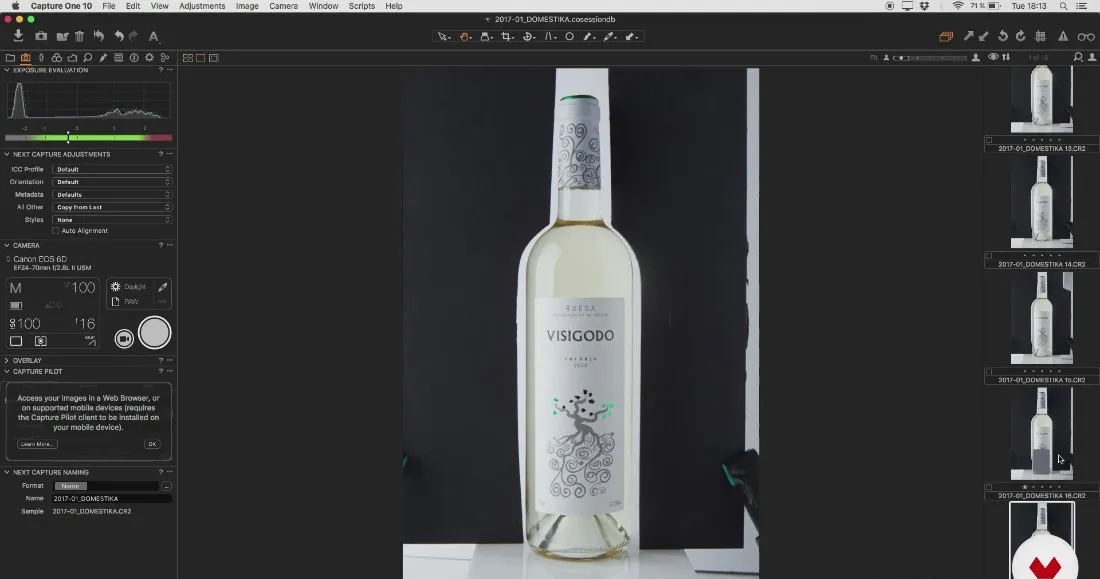Screen dimensions: 1100x579
Task: Open the Metadata dropdown set to Defaults
Action: coord(112,194)
